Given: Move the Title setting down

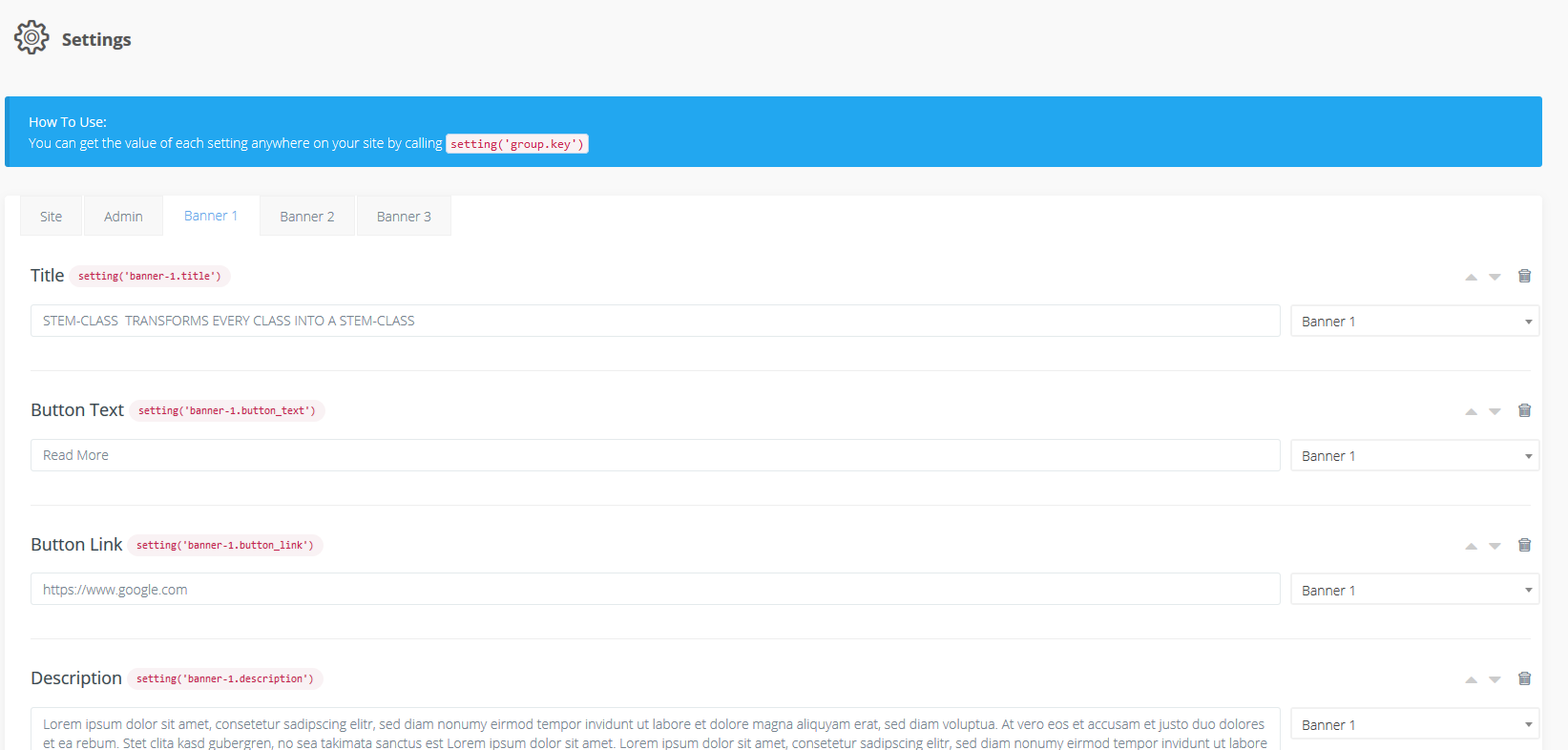Looking at the screenshot, I should pyautogui.click(x=1495, y=278).
